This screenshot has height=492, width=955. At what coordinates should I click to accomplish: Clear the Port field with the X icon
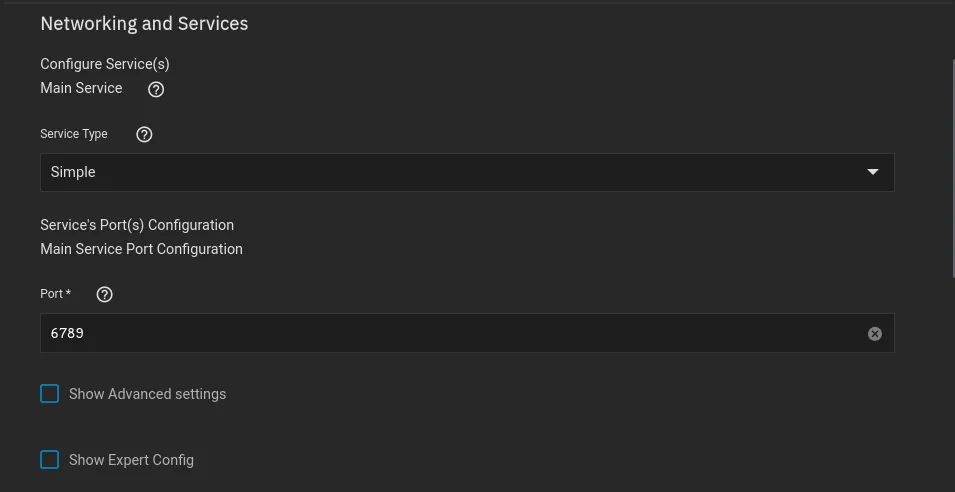tap(875, 334)
